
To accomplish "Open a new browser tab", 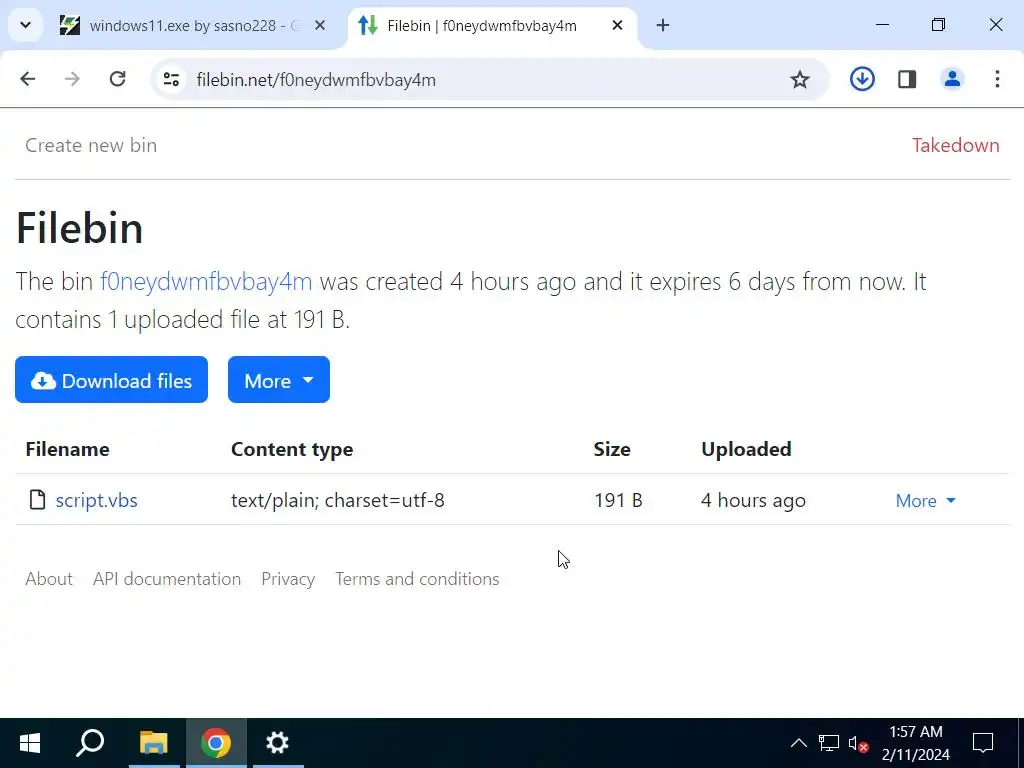I will click(x=663, y=25).
